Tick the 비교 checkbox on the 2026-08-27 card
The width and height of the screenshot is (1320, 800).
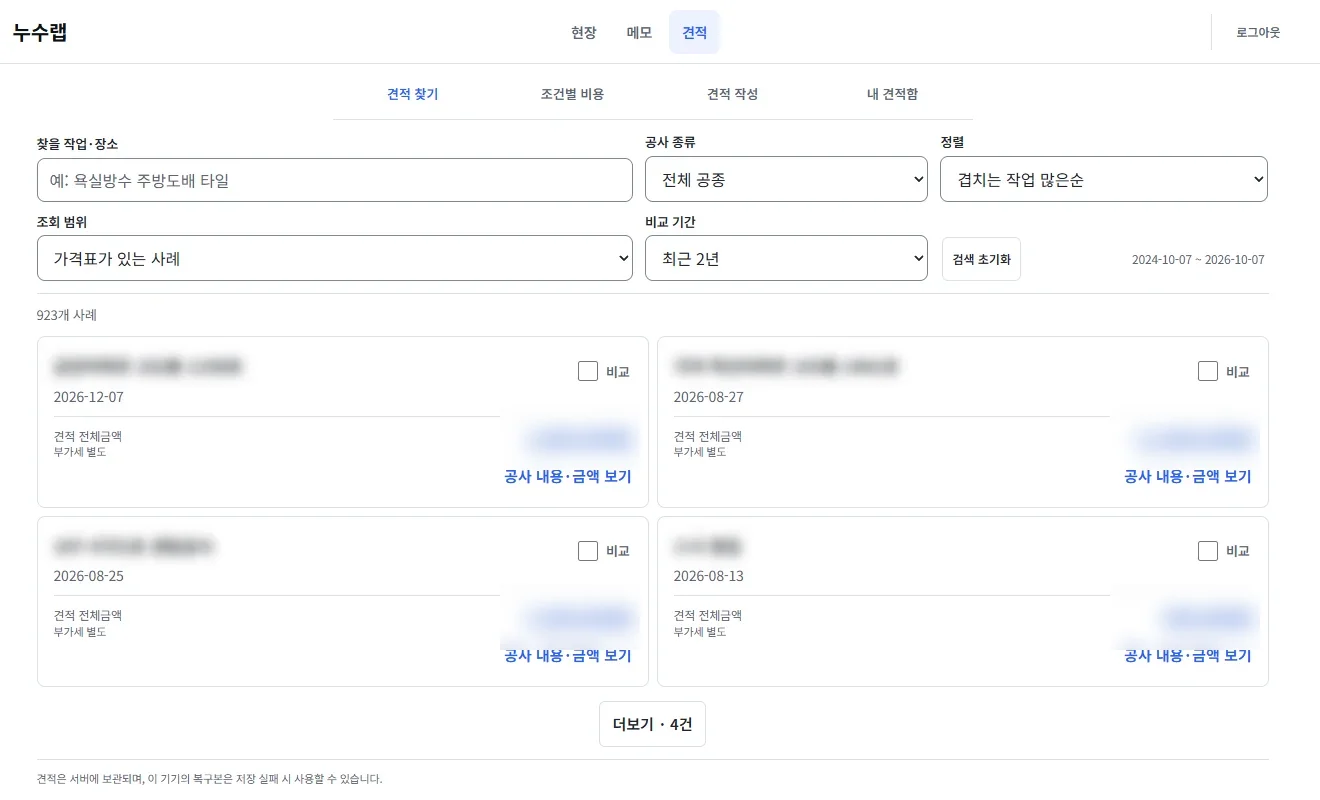click(x=1208, y=371)
